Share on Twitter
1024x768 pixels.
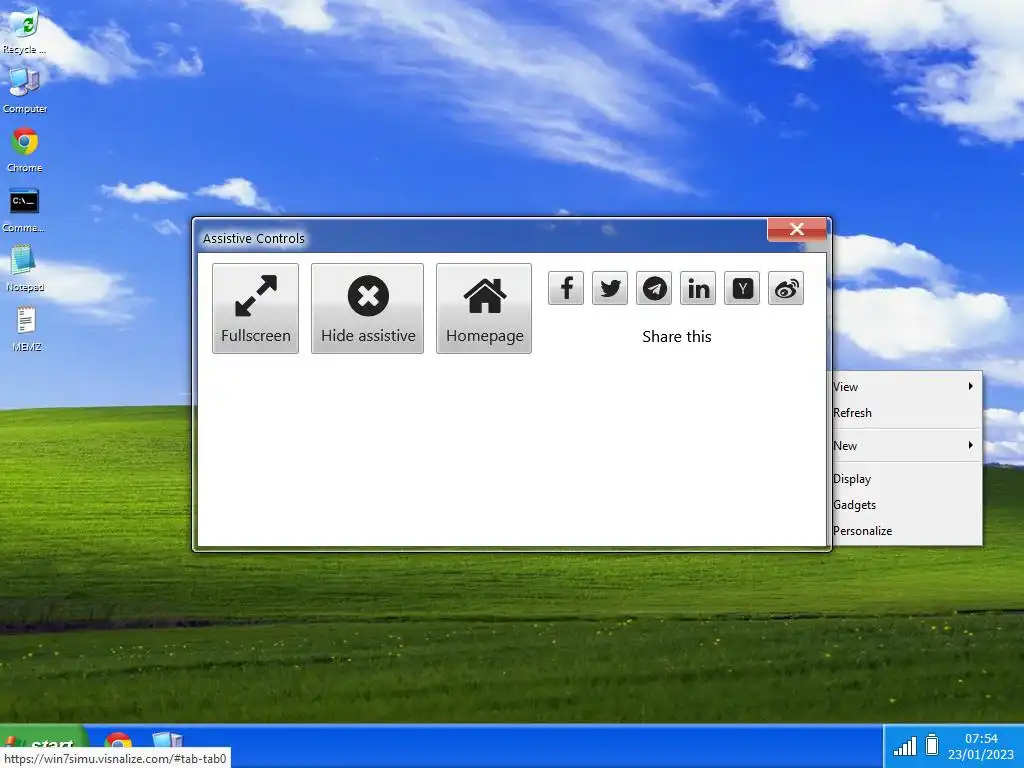tap(610, 288)
